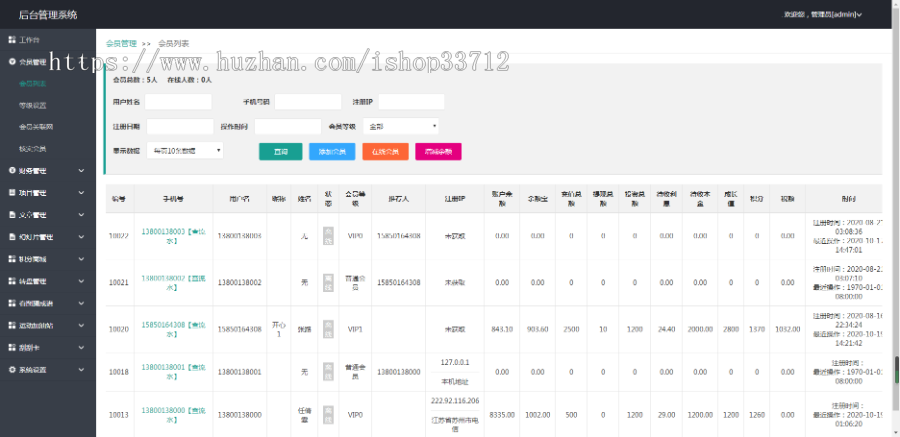Click the green 查询 search button

pos(281,152)
